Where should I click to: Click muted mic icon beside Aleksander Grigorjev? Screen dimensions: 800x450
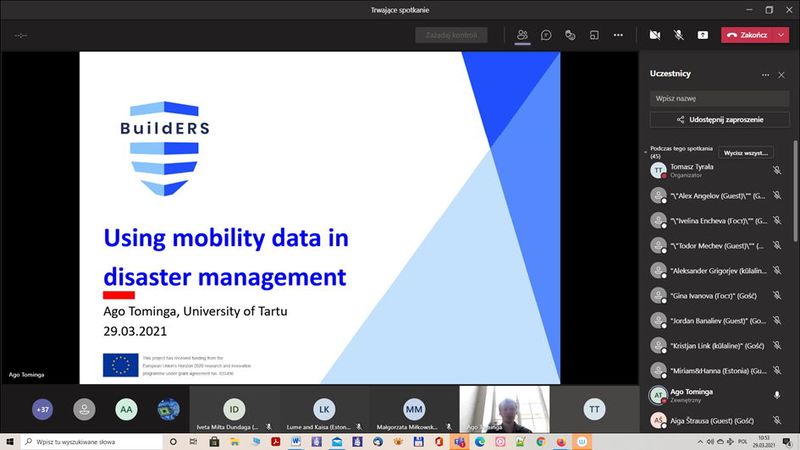(777, 270)
